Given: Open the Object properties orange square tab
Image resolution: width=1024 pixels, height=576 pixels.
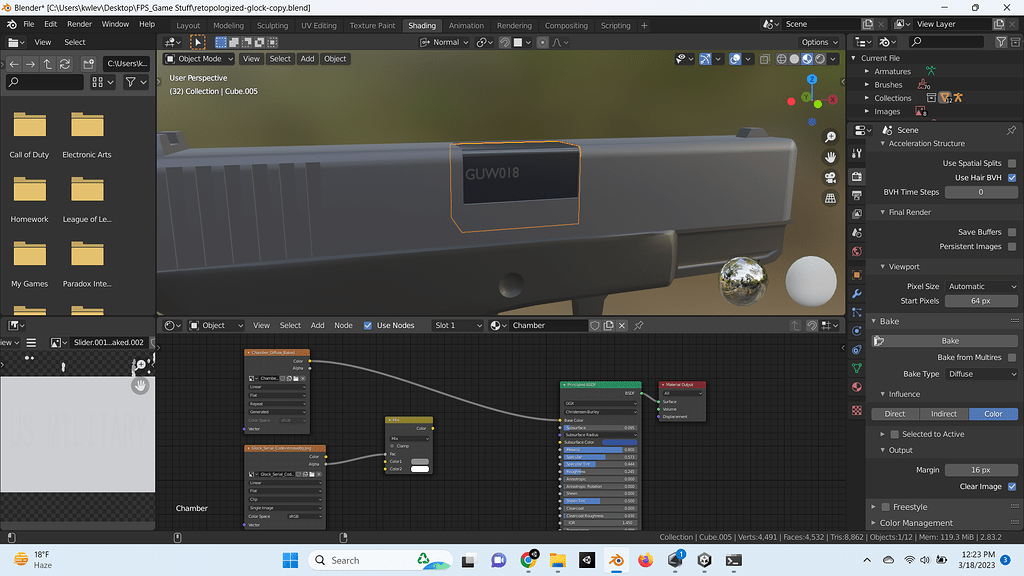Looking at the screenshot, I should [857, 274].
